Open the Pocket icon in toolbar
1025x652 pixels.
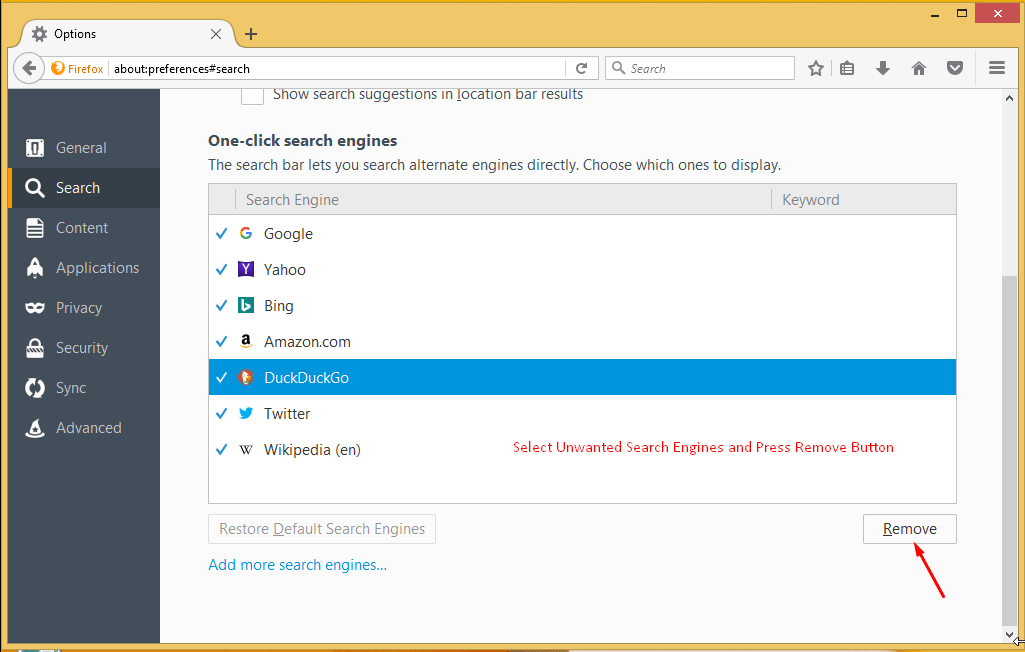954,68
